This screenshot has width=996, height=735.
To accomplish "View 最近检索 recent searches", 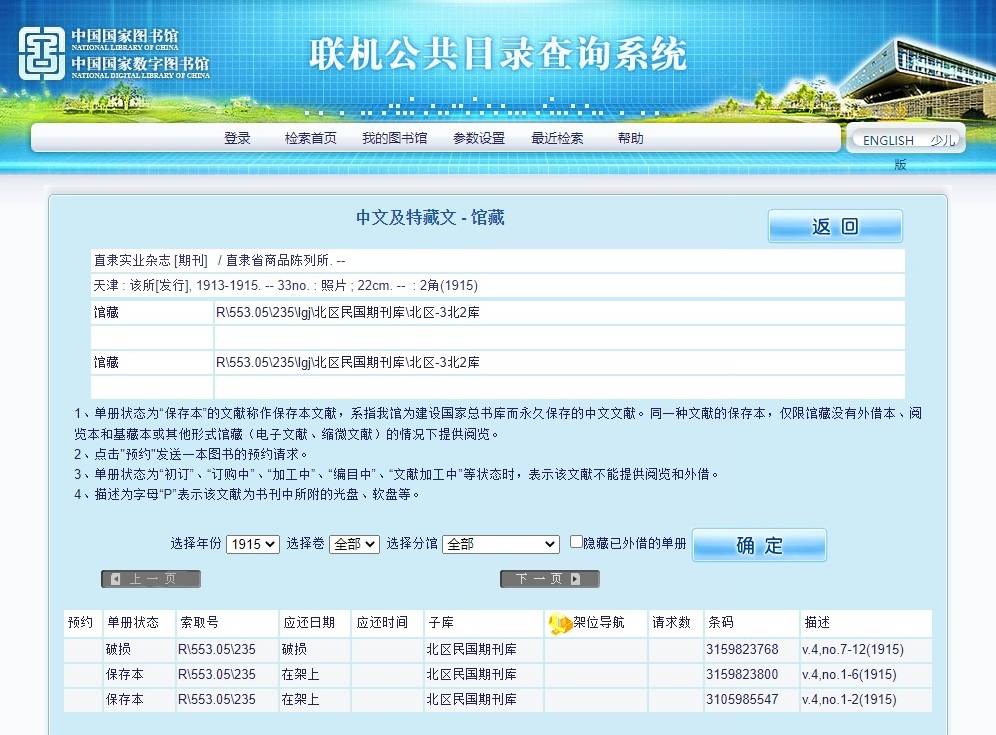I will [x=557, y=138].
